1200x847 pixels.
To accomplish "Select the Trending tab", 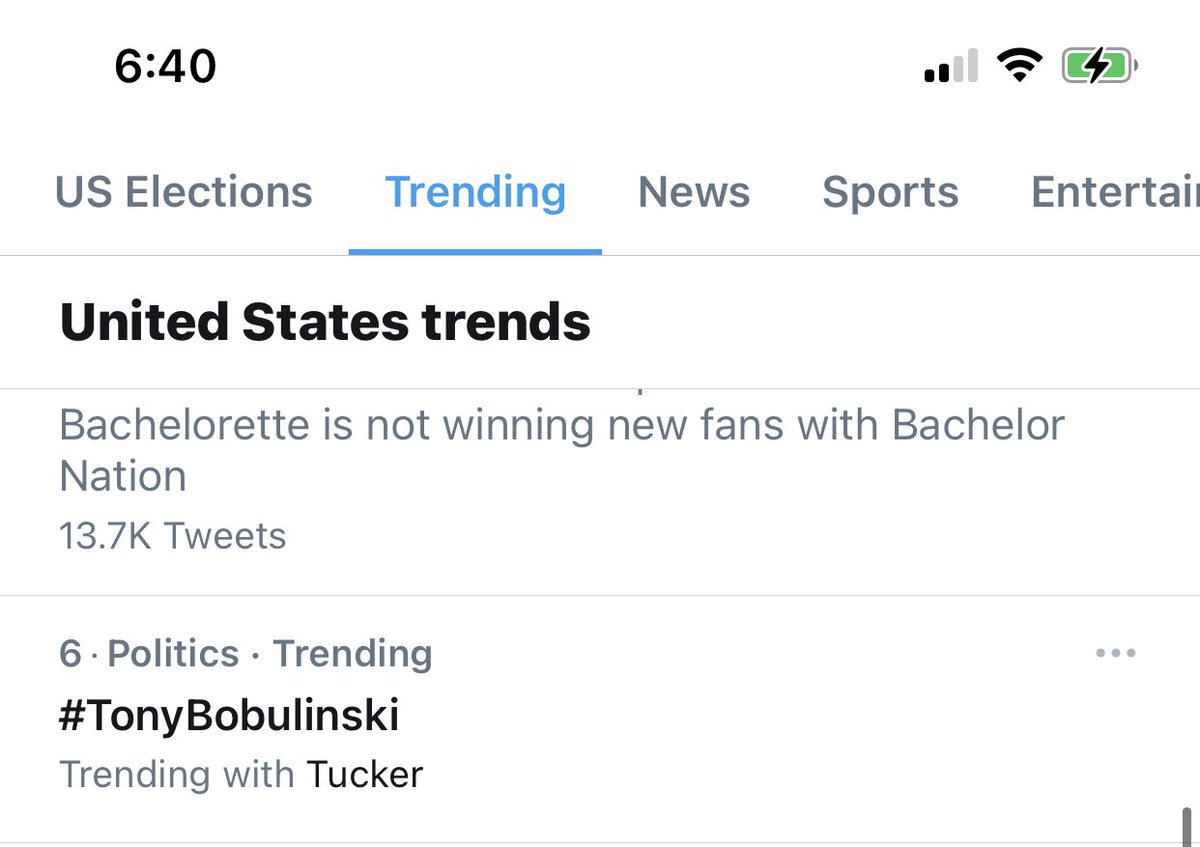I will [475, 192].
